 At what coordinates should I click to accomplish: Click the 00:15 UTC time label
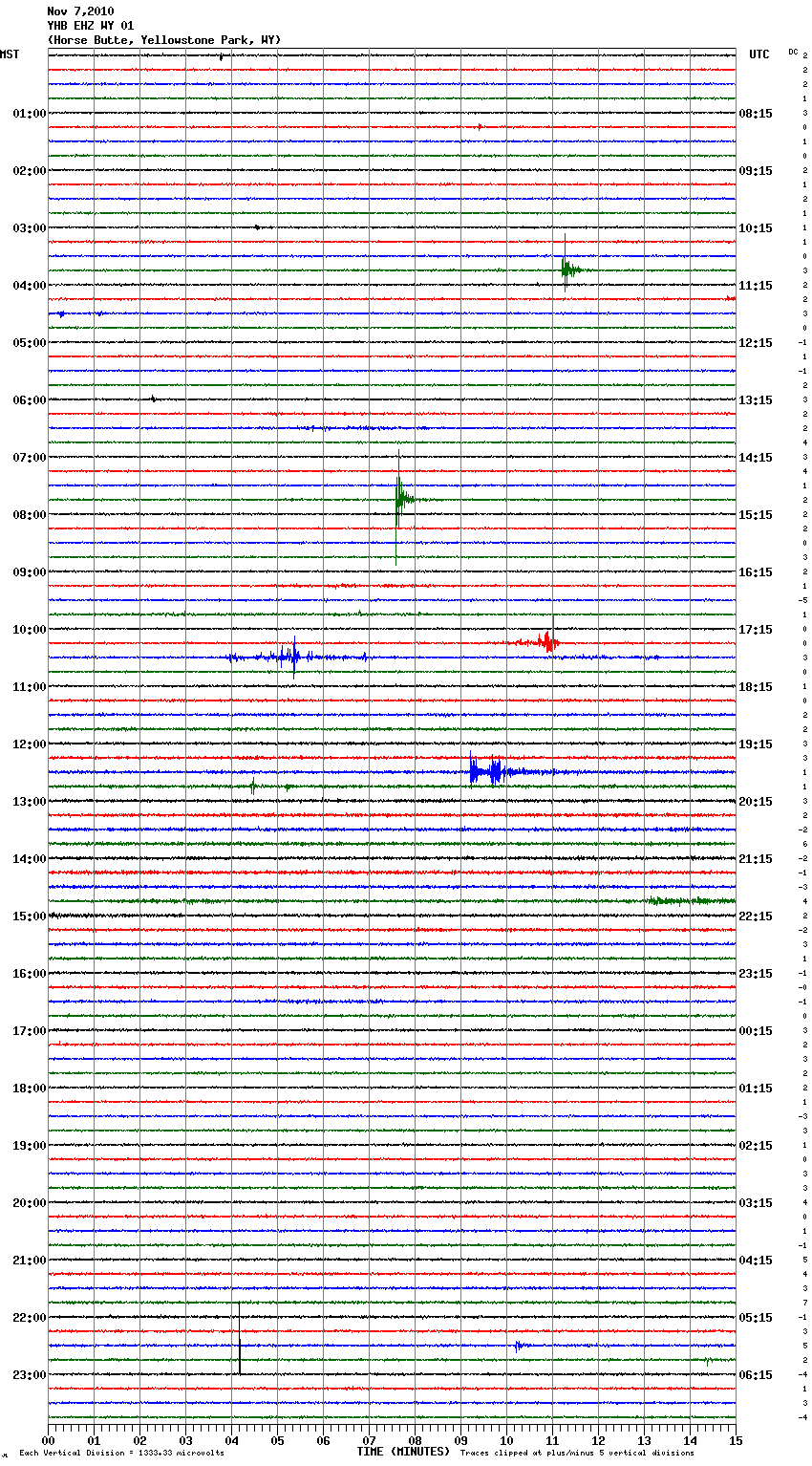click(x=756, y=1031)
